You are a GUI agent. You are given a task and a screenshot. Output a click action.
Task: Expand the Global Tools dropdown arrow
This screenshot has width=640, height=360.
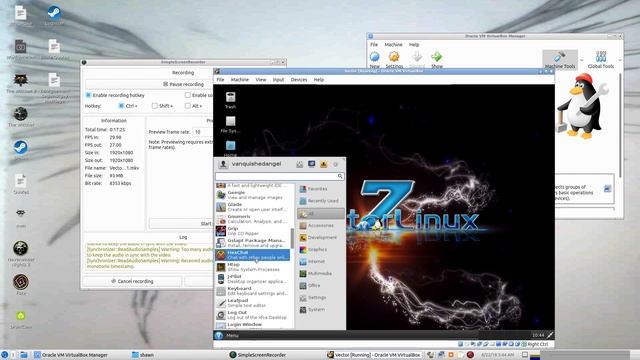tap(620, 60)
